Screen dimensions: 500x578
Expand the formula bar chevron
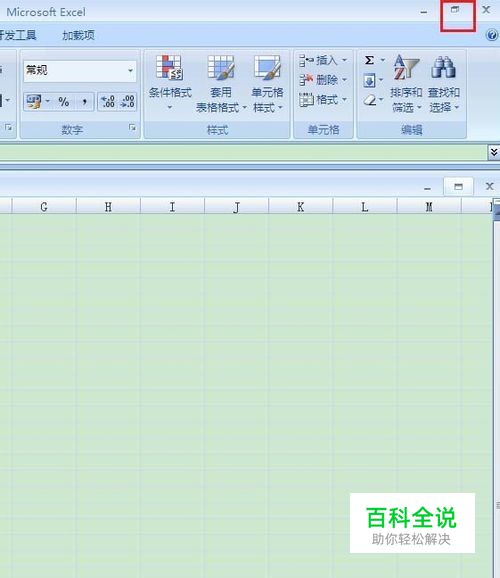point(494,152)
